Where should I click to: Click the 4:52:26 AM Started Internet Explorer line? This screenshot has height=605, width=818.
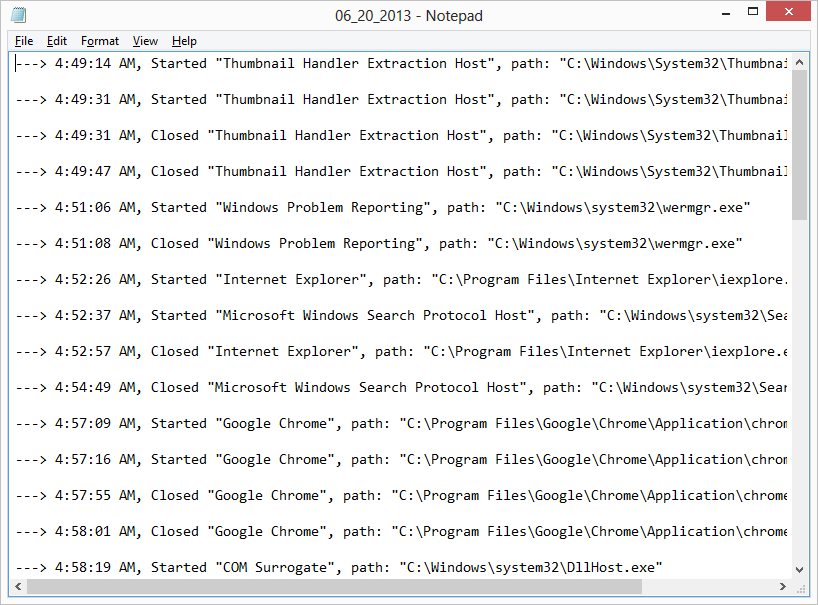coord(401,280)
